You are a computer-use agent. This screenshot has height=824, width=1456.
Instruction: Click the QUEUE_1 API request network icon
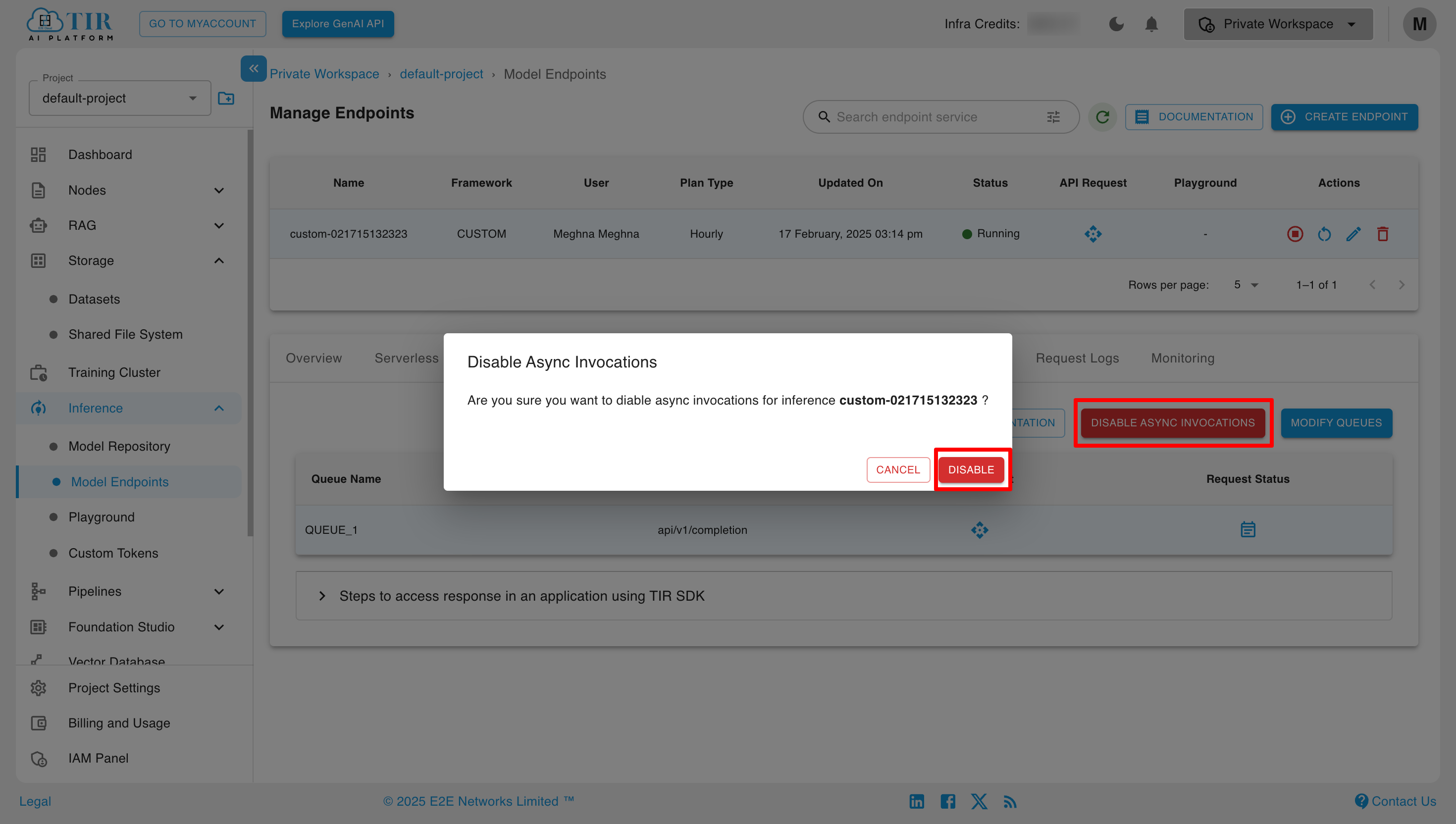tap(979, 530)
